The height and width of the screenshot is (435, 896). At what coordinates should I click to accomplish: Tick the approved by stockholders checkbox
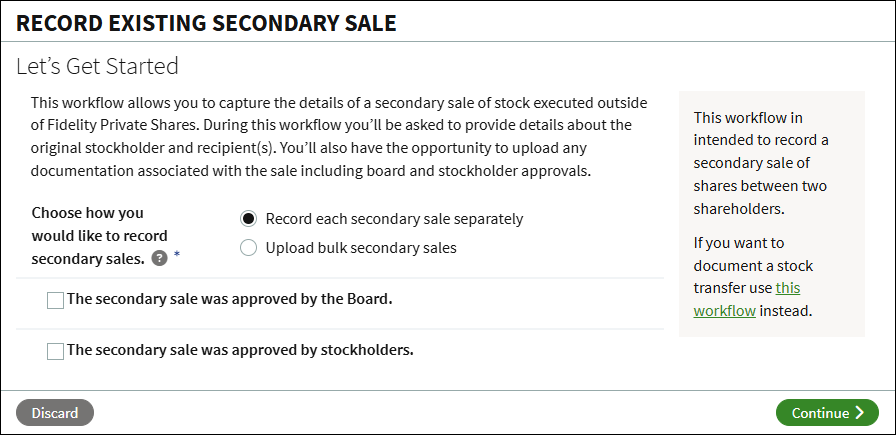click(55, 352)
